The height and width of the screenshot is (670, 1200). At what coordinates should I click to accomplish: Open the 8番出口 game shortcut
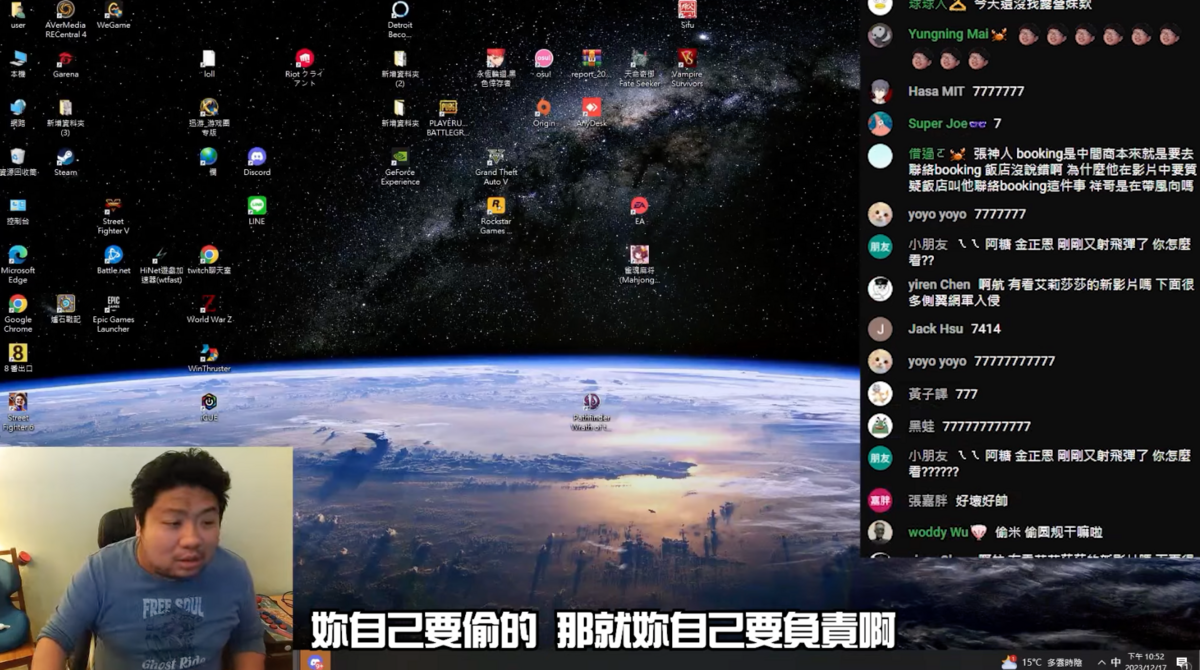click(17, 358)
